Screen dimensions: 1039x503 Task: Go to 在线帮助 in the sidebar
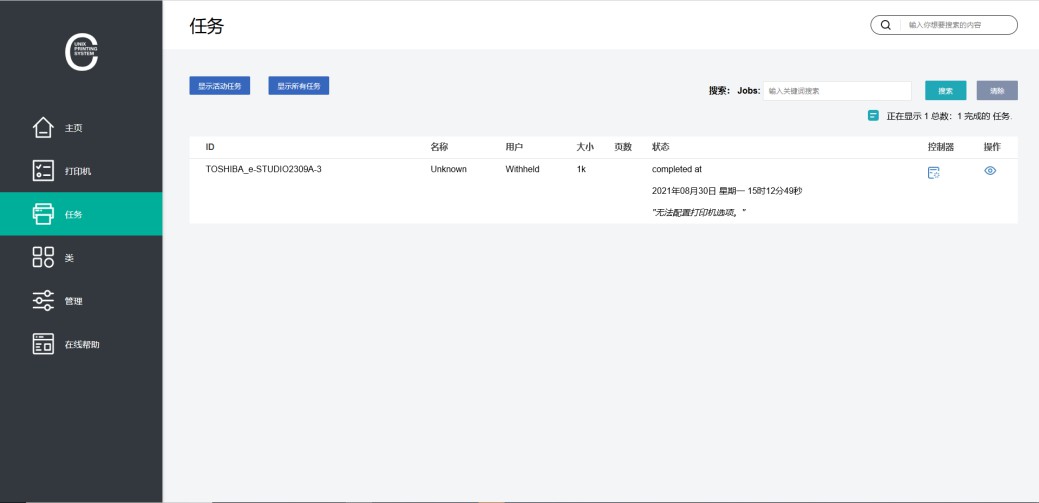[82, 344]
